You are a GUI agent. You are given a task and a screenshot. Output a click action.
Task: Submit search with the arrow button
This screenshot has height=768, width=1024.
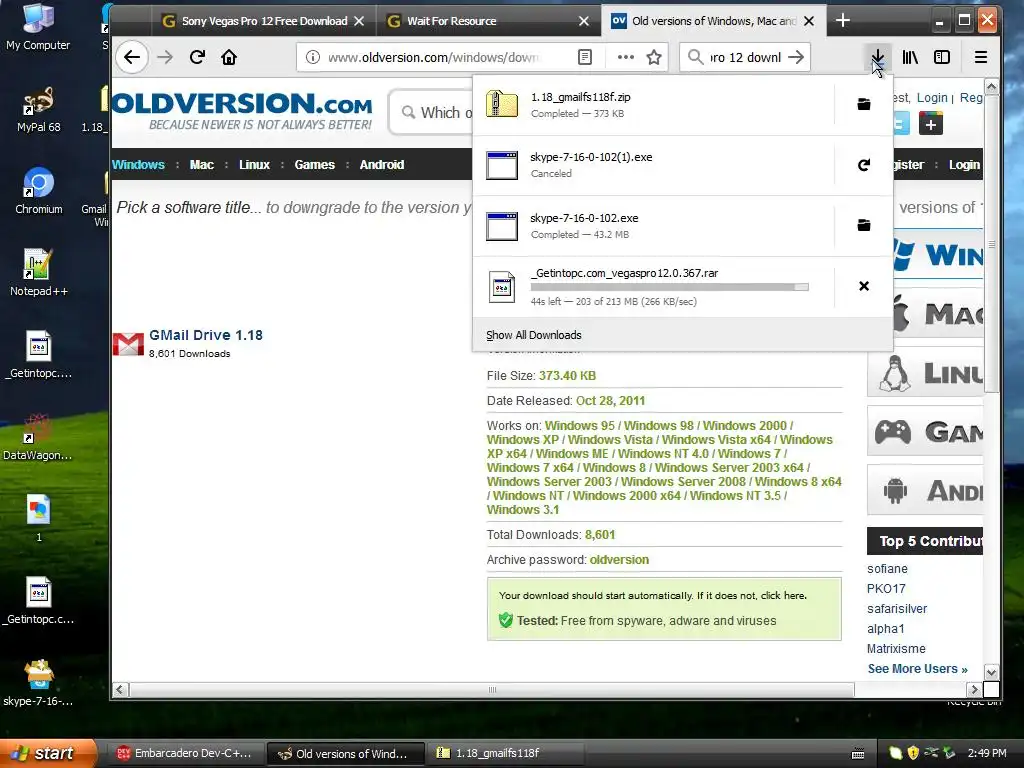pyautogui.click(x=795, y=57)
